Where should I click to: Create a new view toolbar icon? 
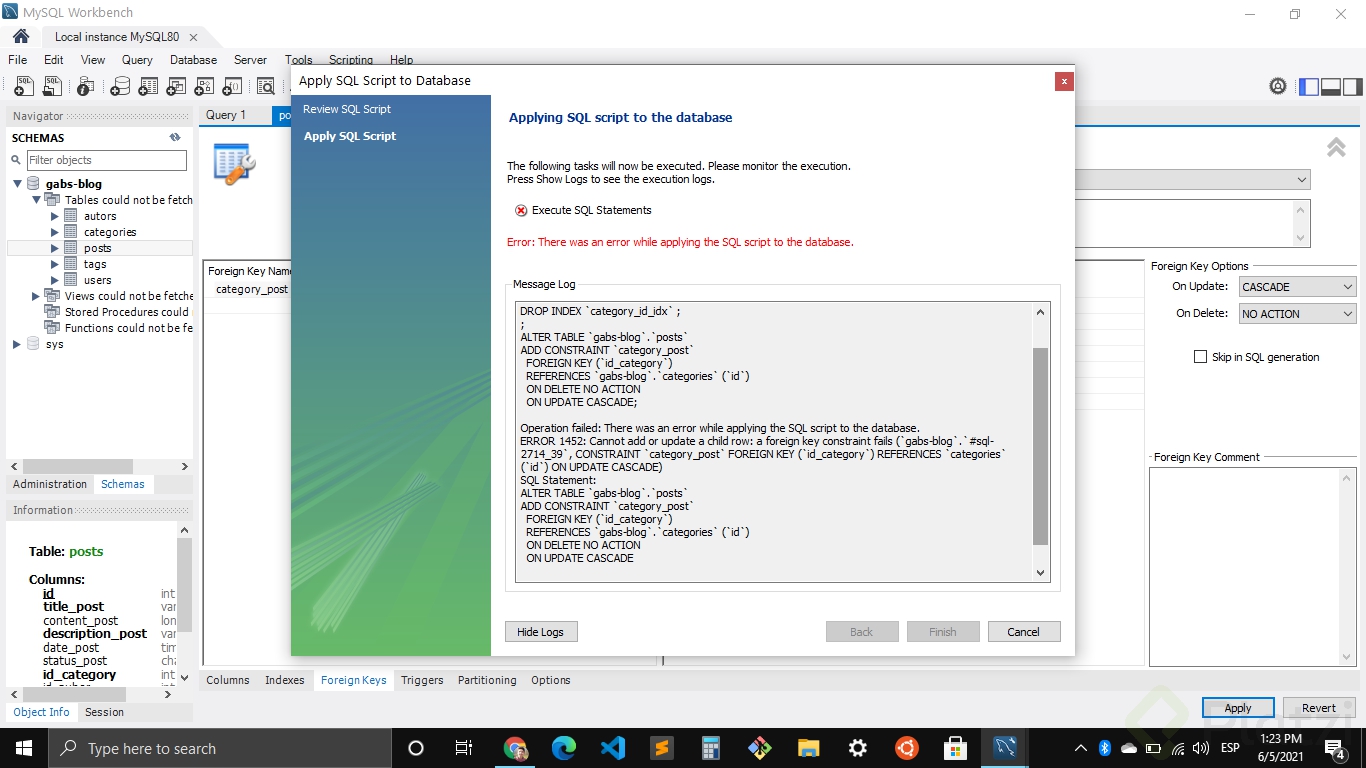pos(176,87)
